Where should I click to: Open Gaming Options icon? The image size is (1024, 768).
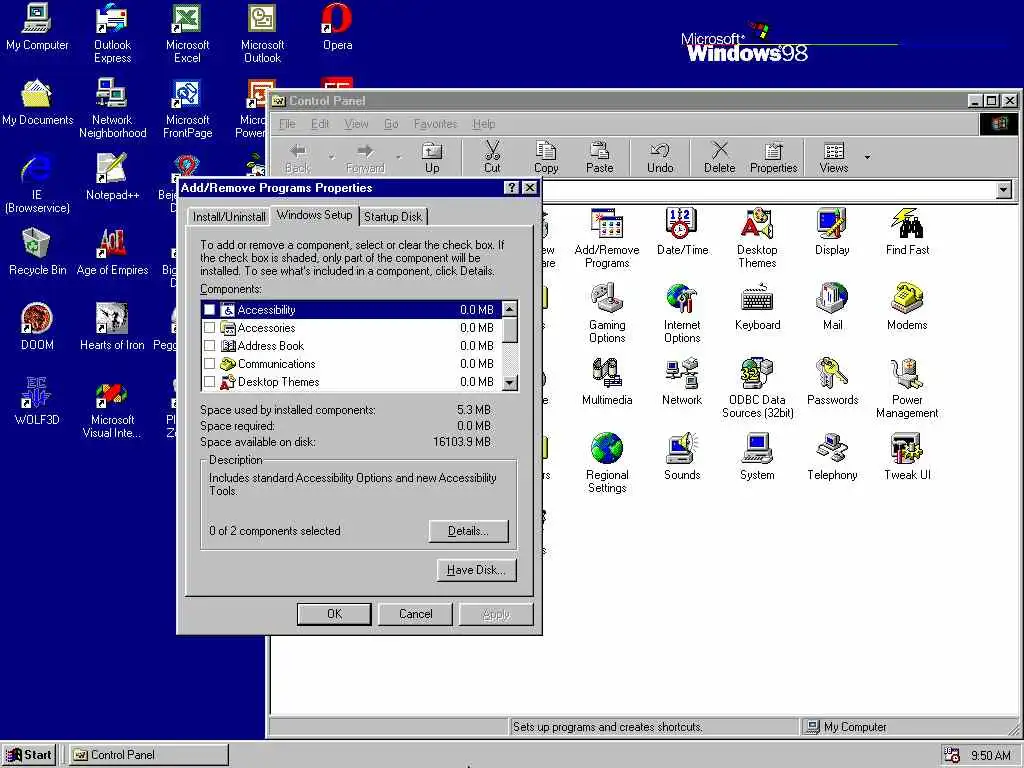[607, 313]
